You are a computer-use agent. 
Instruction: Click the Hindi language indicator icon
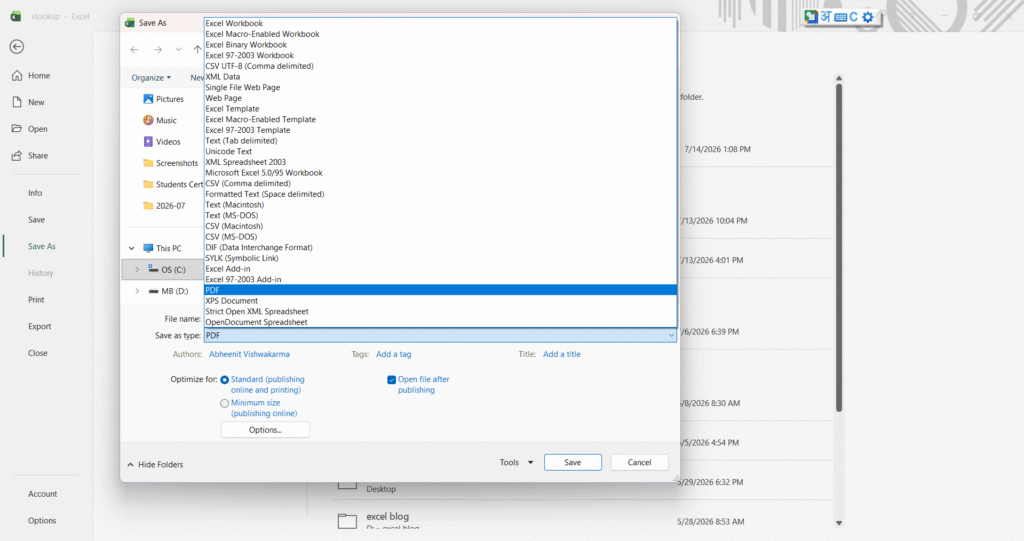(826, 17)
